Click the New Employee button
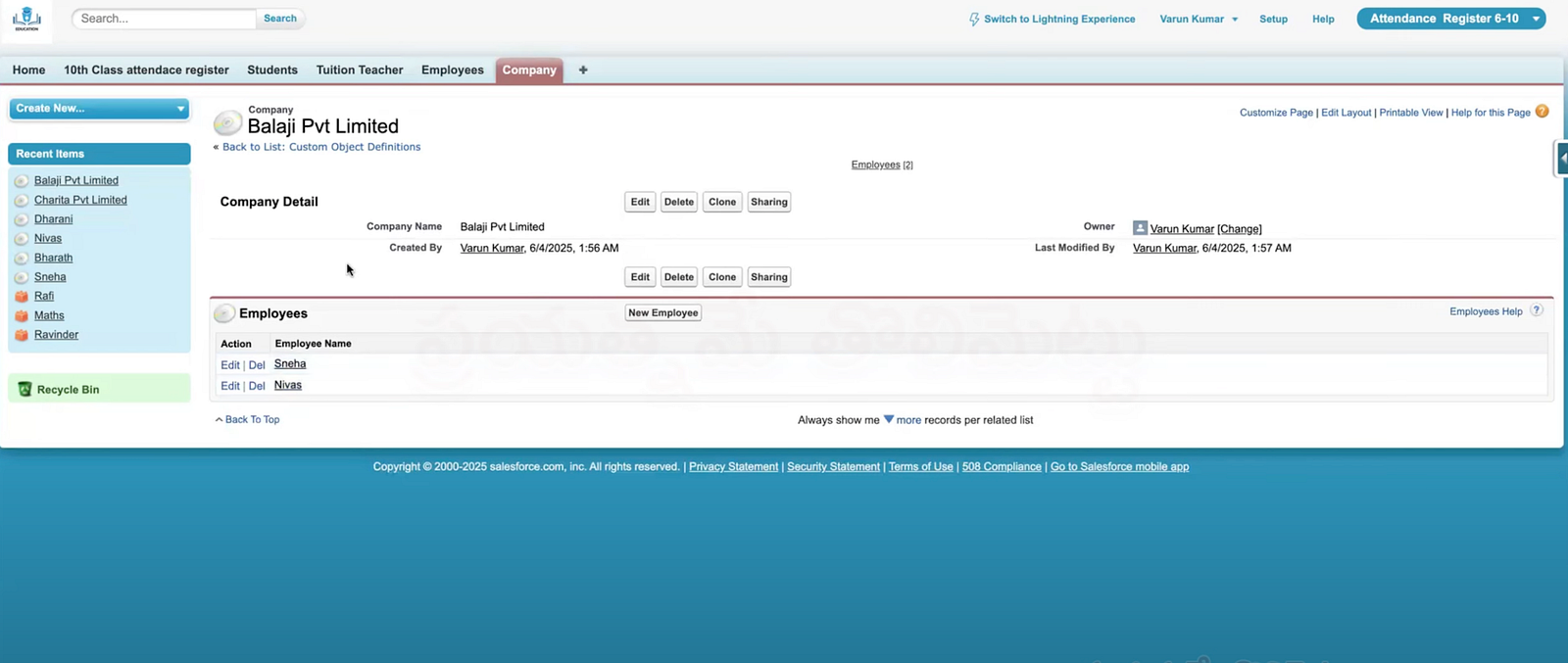Image resolution: width=1568 pixels, height=663 pixels. point(662,313)
